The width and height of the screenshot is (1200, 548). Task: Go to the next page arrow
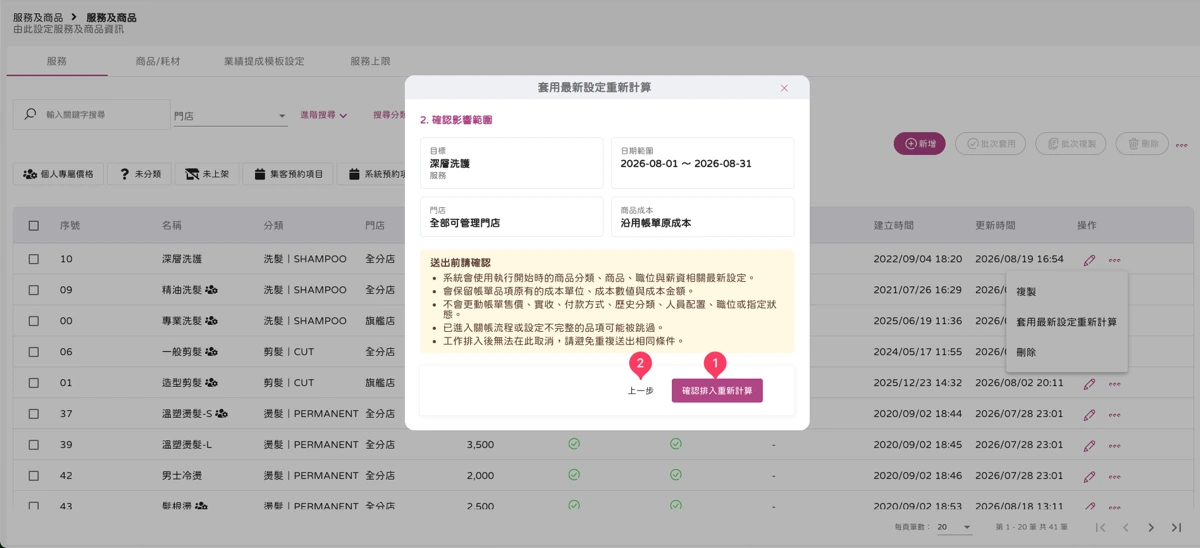click(1151, 527)
